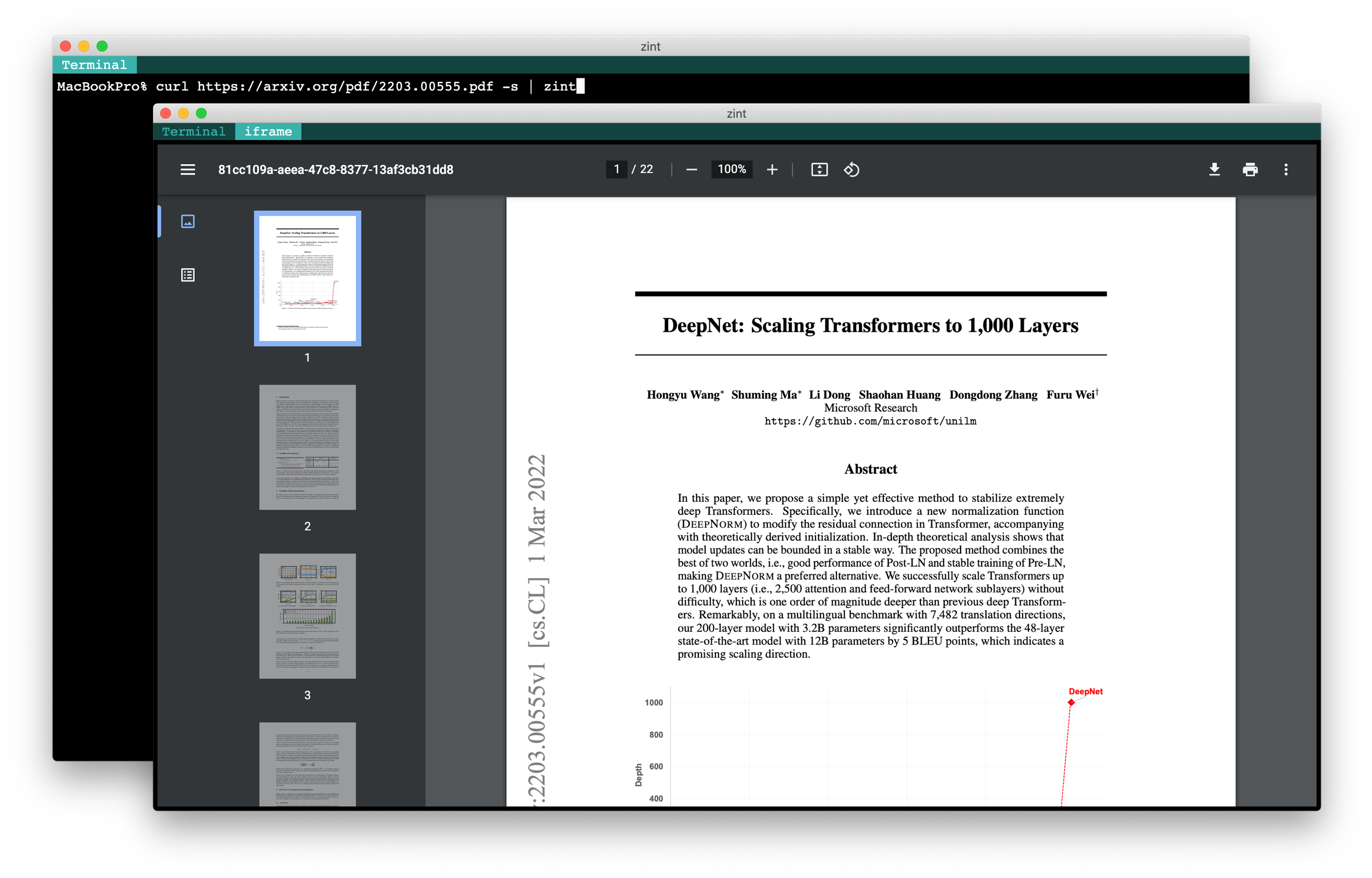Click author name Furu Wei
This screenshot has height=878, width=1372.
pos(1070,395)
